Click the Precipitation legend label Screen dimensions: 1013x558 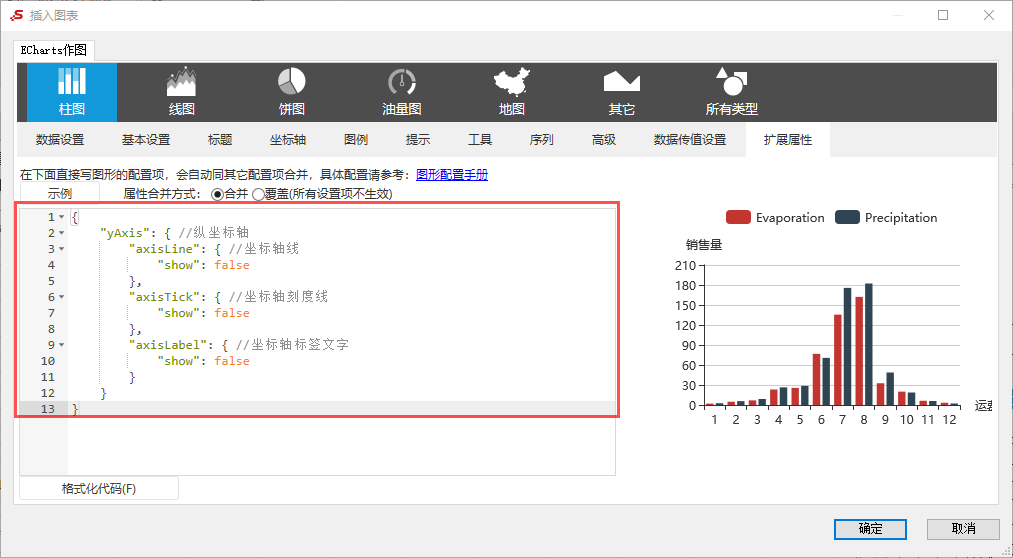click(901, 218)
